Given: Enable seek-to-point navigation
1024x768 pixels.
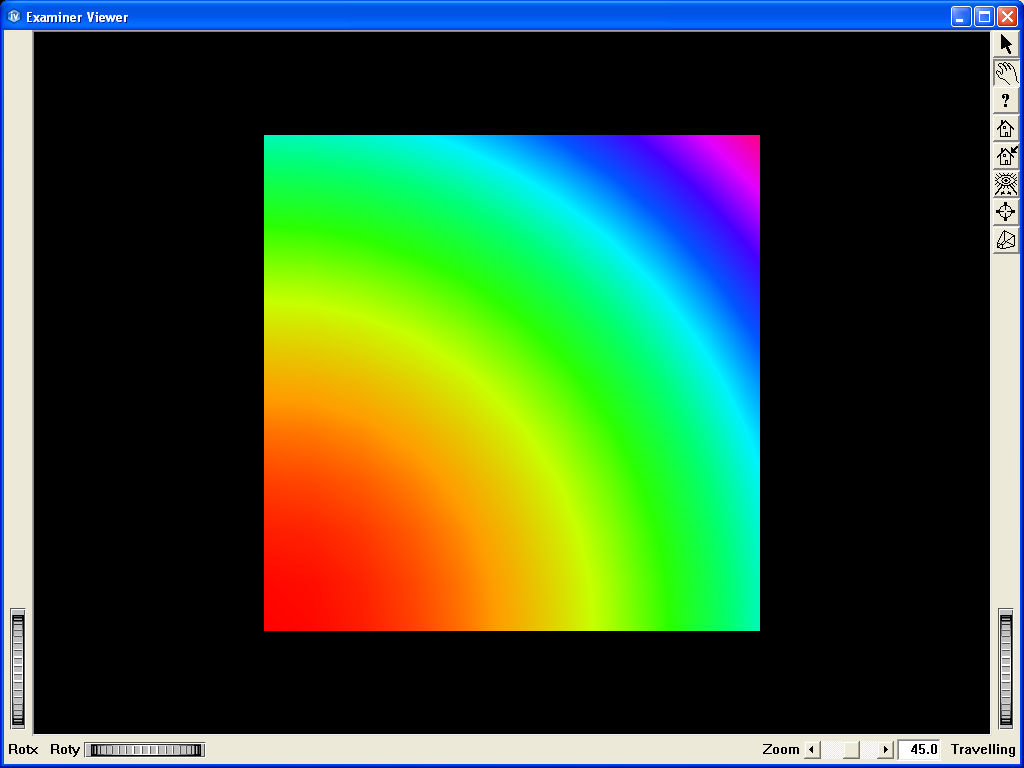Looking at the screenshot, I should [1005, 211].
